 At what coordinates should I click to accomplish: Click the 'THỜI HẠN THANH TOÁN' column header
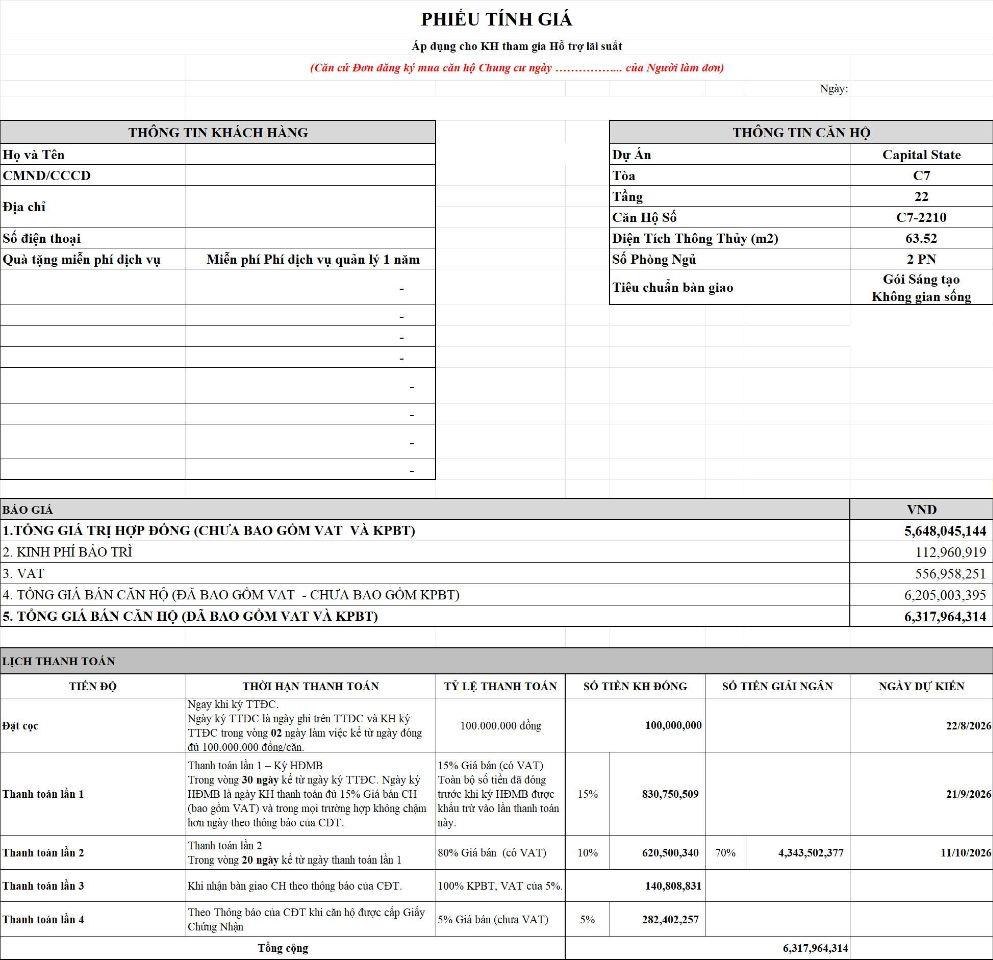click(310, 686)
